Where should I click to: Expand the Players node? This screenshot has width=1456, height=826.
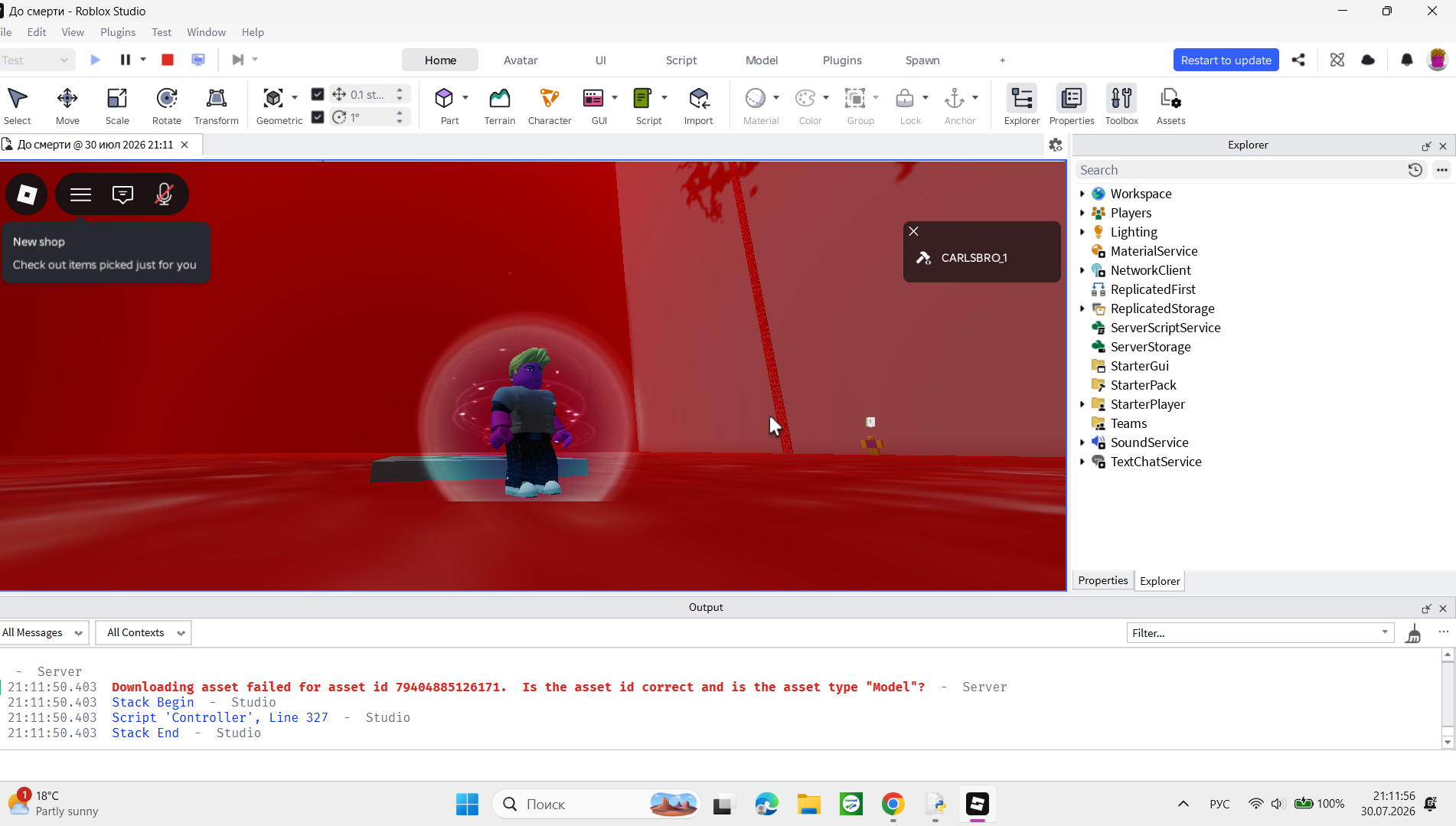(x=1082, y=213)
